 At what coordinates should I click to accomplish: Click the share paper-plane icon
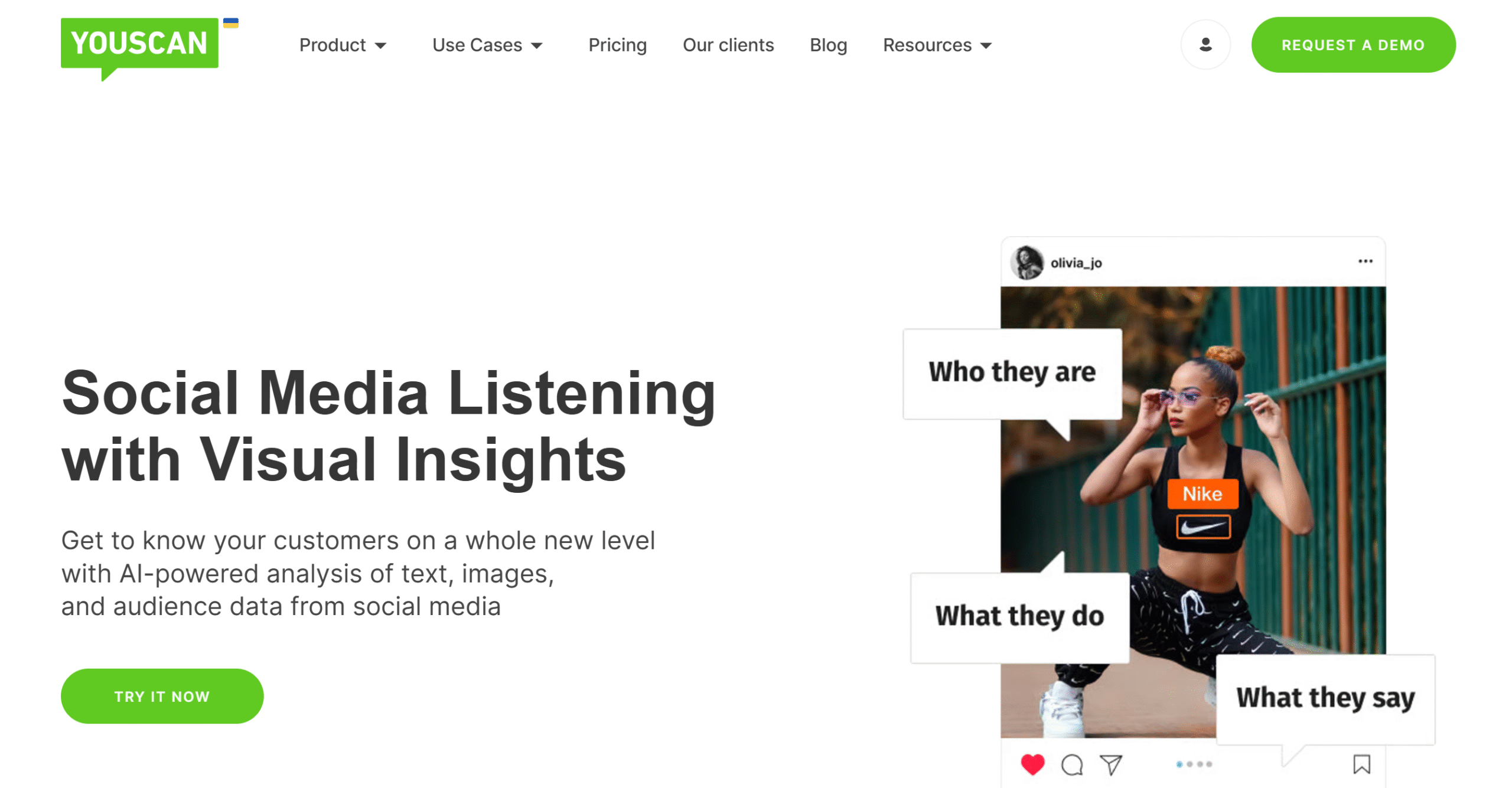(x=1110, y=764)
